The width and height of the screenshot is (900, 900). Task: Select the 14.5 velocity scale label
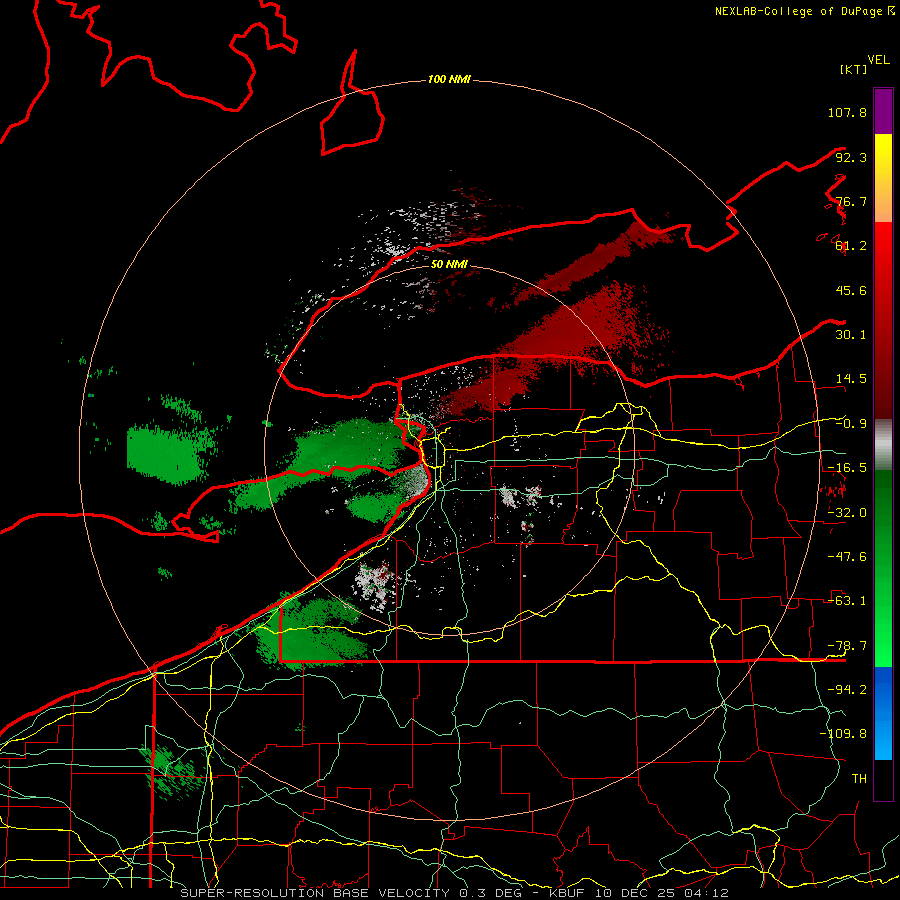pyautogui.click(x=851, y=379)
